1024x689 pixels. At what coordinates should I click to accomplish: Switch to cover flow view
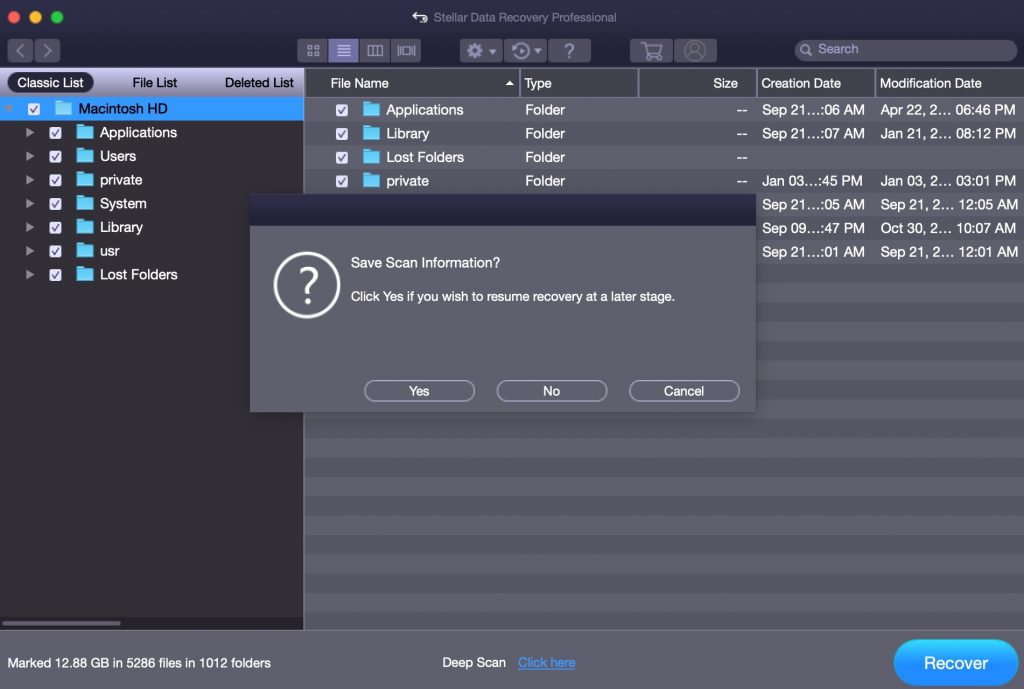pos(406,50)
